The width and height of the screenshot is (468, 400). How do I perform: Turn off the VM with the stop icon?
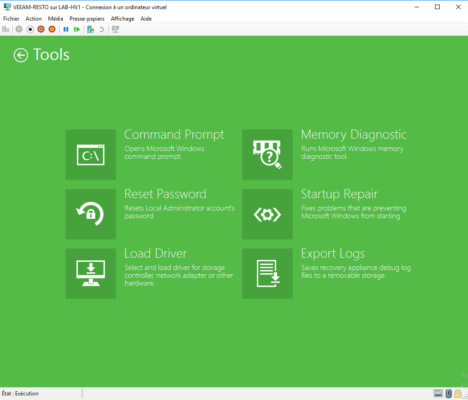30,29
